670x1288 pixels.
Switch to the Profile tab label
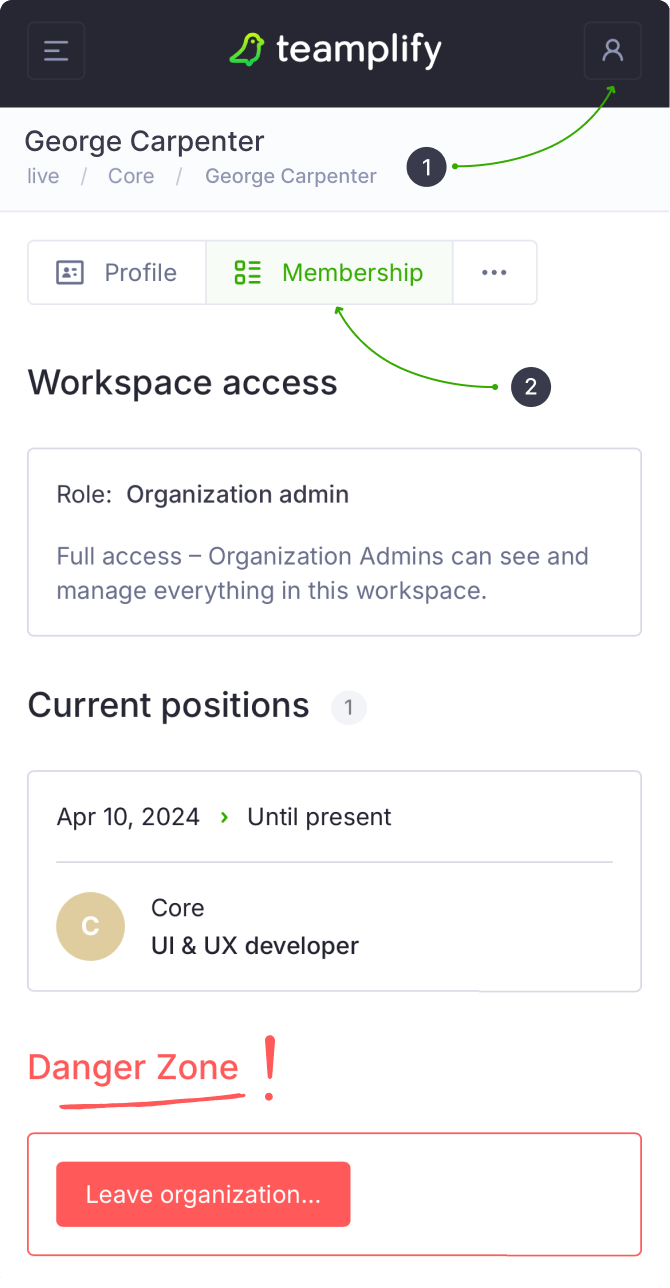coord(140,273)
